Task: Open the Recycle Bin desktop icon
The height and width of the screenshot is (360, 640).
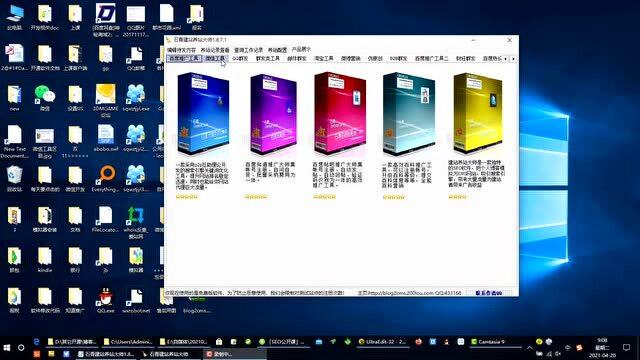Action: [x=14, y=179]
